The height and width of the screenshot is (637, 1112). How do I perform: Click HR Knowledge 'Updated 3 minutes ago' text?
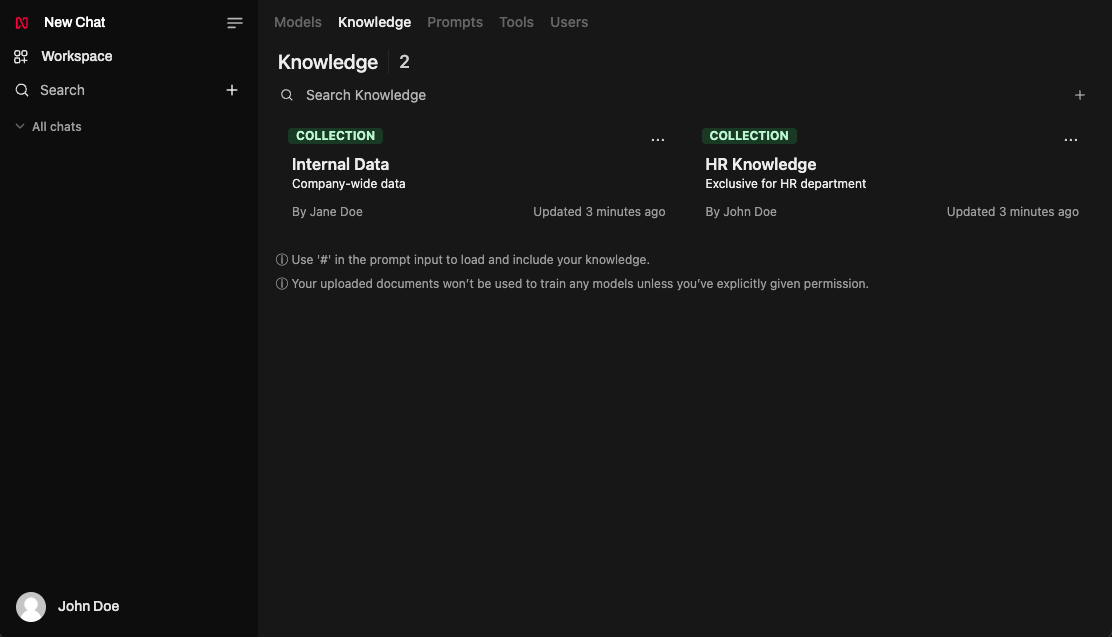1013,211
